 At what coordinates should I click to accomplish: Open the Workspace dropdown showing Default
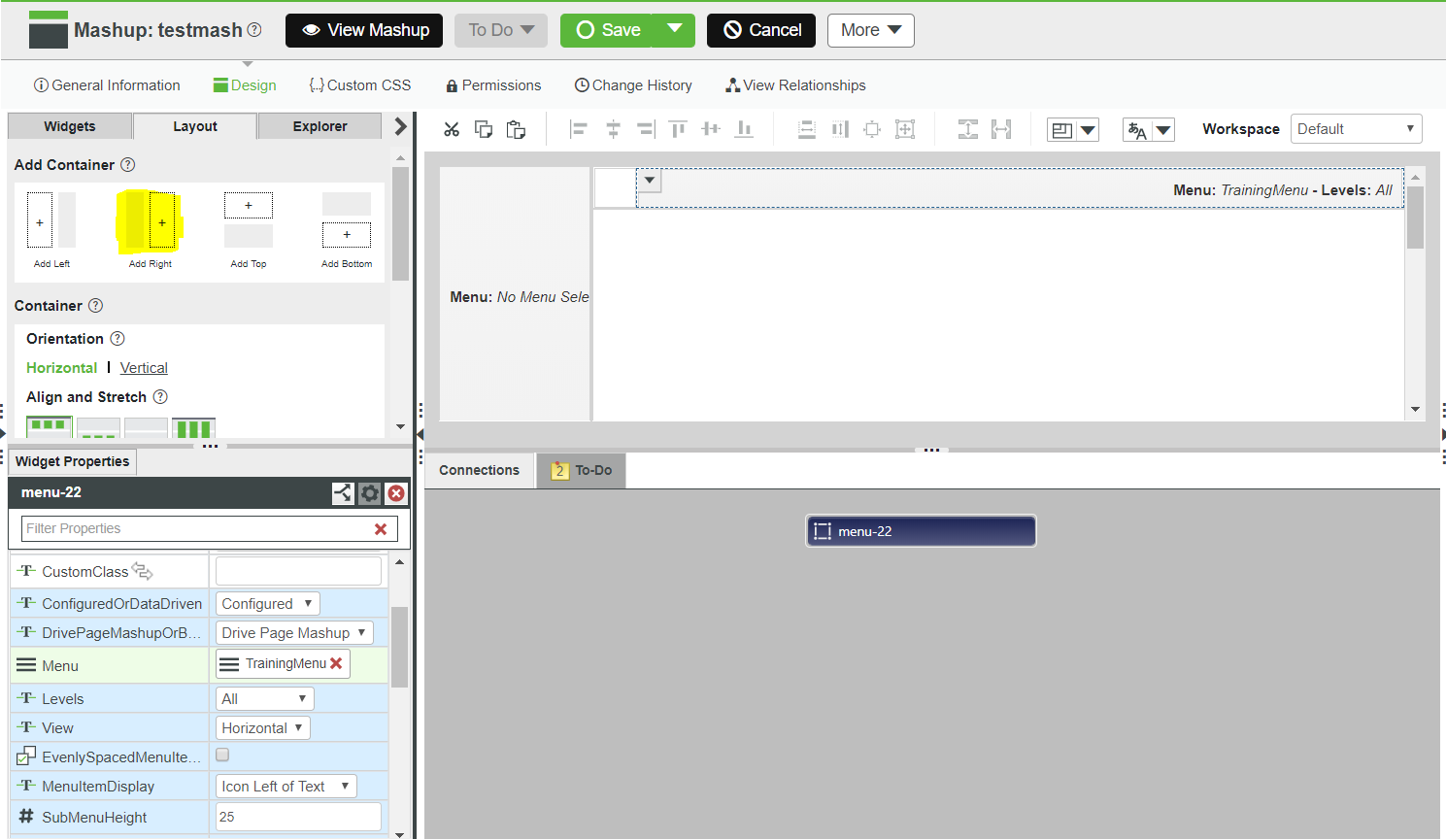tap(1356, 128)
